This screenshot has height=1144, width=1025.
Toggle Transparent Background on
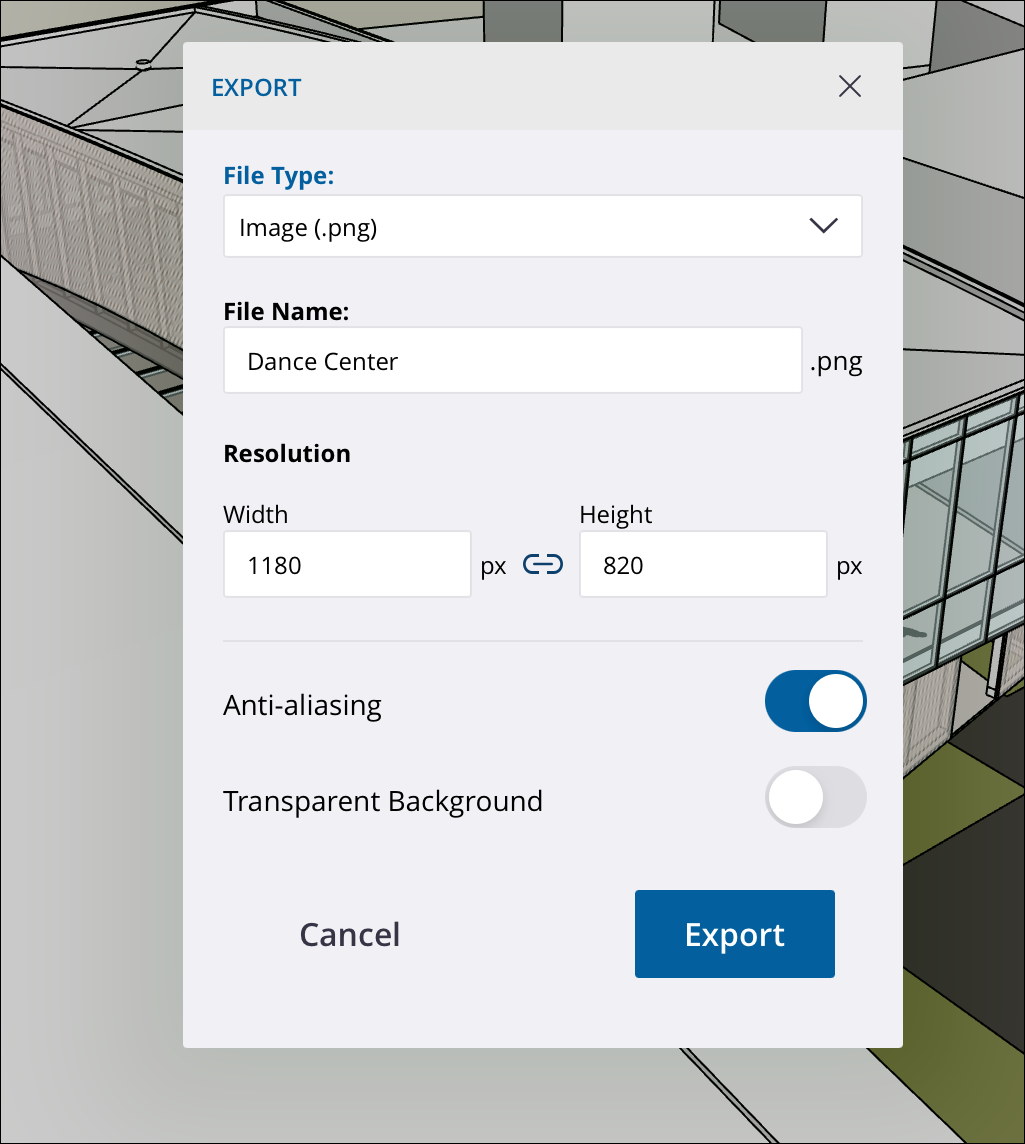pos(815,797)
